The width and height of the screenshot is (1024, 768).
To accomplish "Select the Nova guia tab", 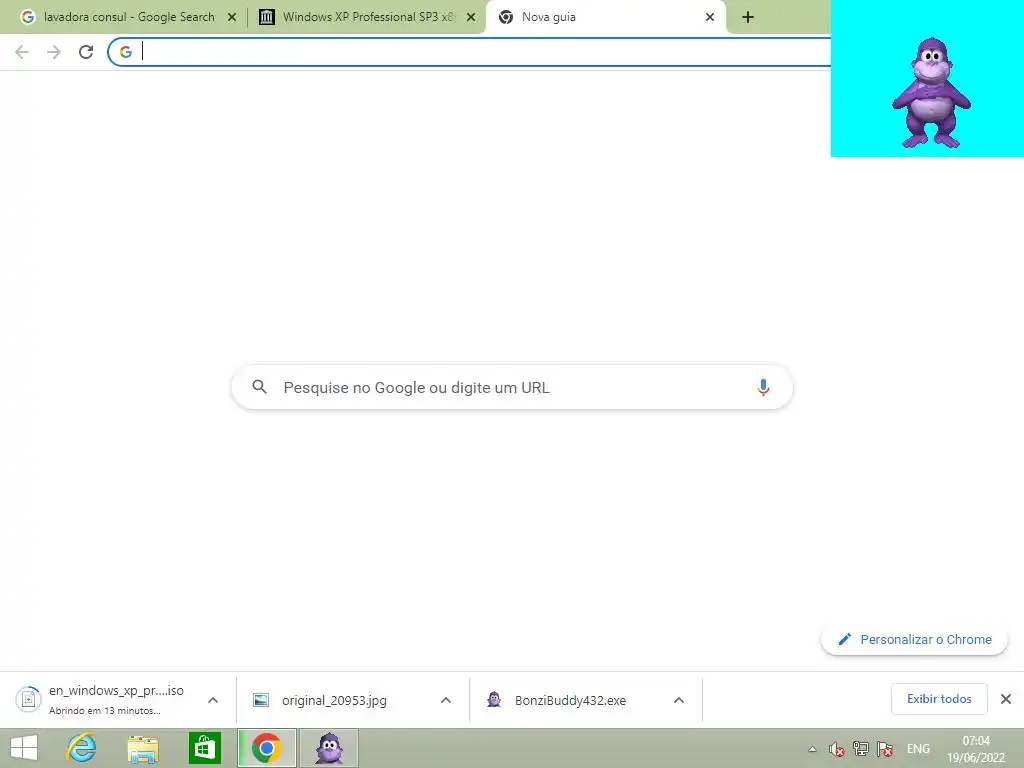I will pyautogui.click(x=604, y=17).
